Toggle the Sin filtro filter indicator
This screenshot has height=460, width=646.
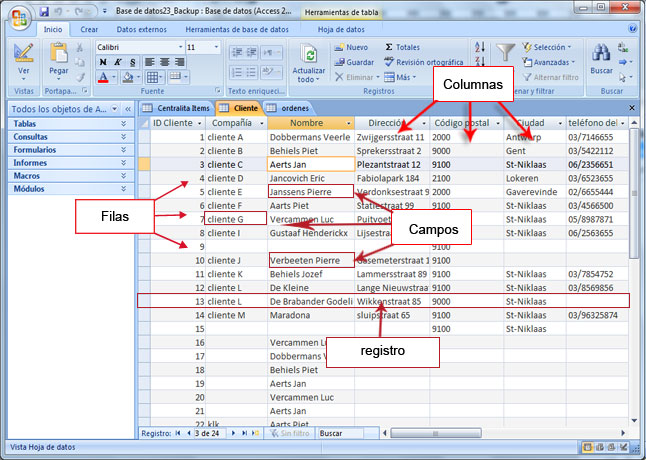pyautogui.click(x=287, y=434)
